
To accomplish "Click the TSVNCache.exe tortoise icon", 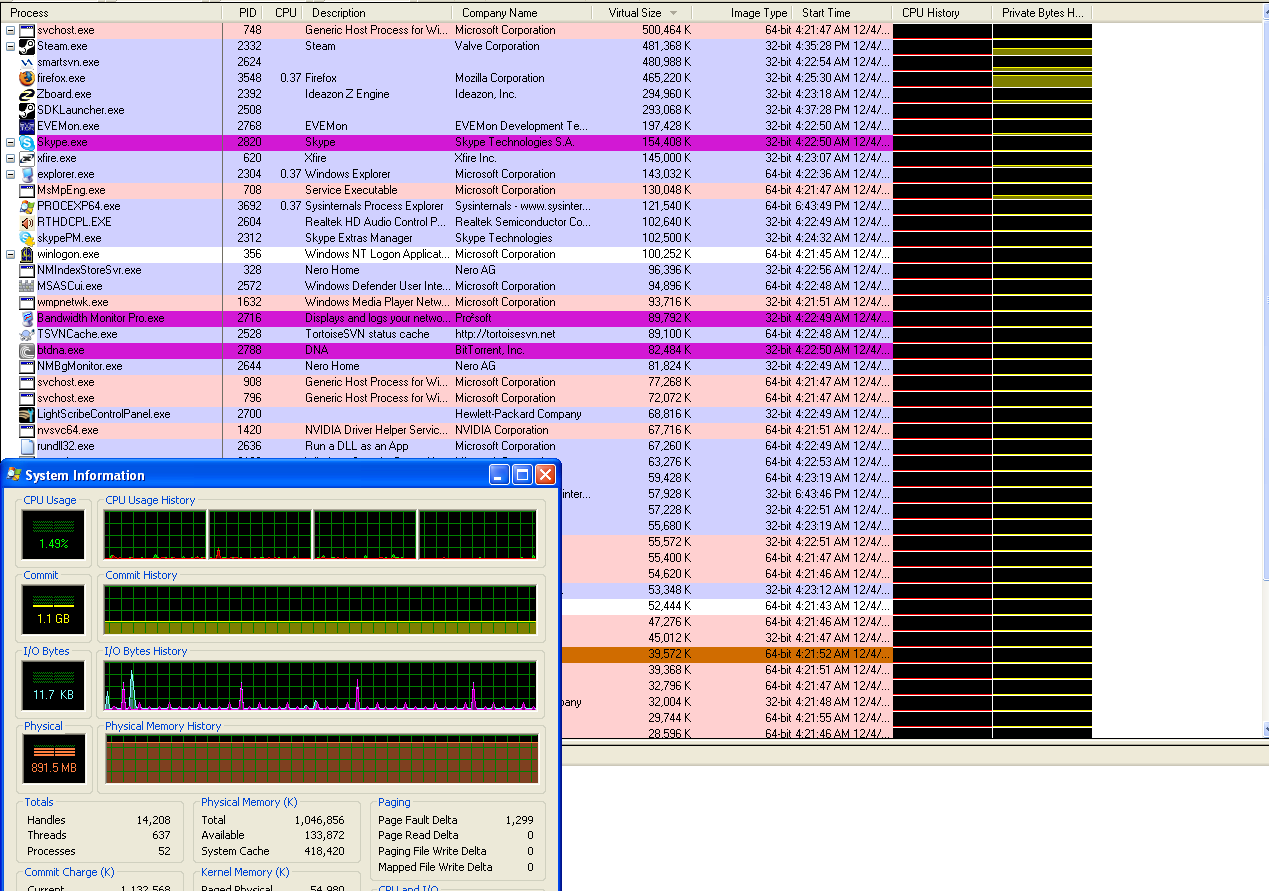I will (x=27, y=334).
